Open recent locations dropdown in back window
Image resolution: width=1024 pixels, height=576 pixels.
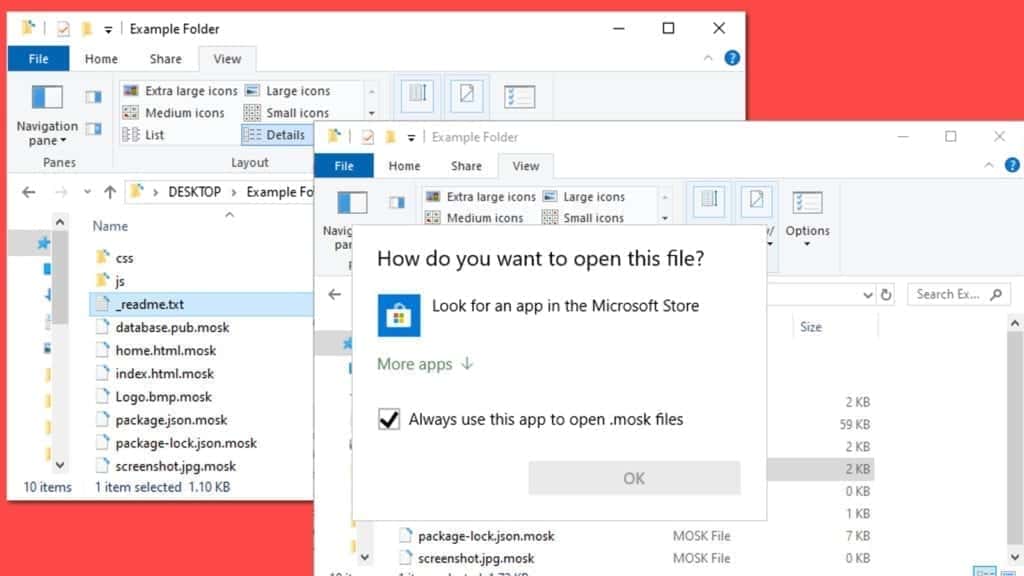[87, 192]
